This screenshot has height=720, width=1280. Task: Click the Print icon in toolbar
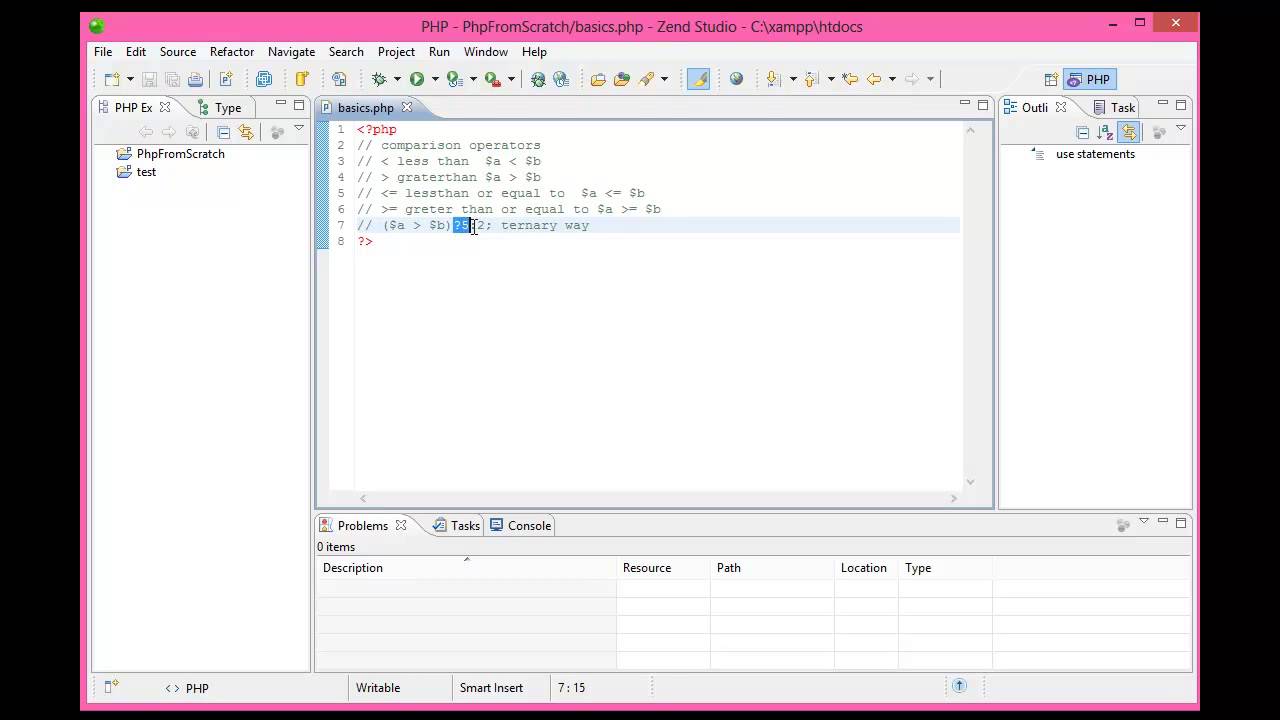[195, 79]
